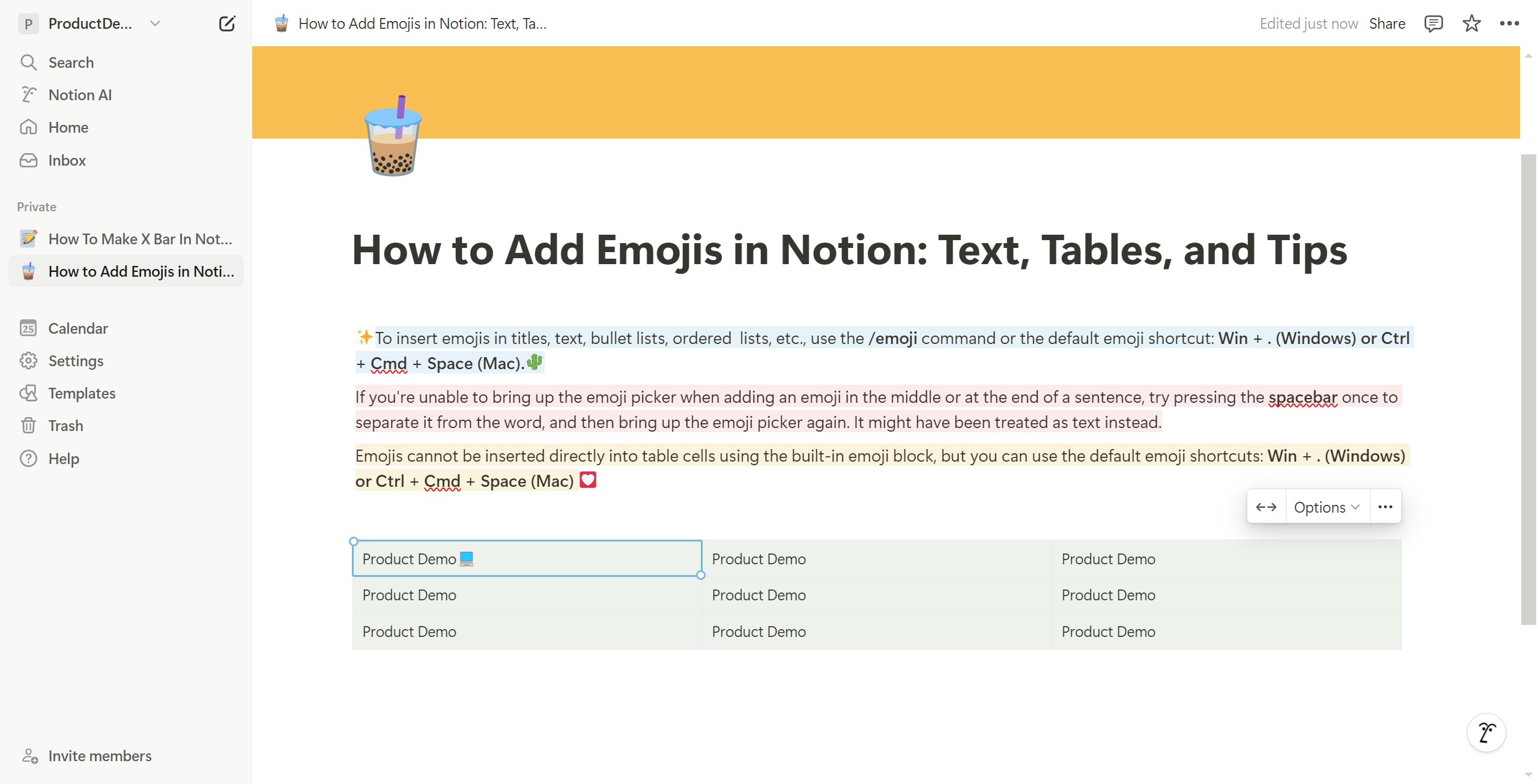The width and height of the screenshot is (1538, 784).
Task: Open the table Options dropdown
Action: point(1327,507)
